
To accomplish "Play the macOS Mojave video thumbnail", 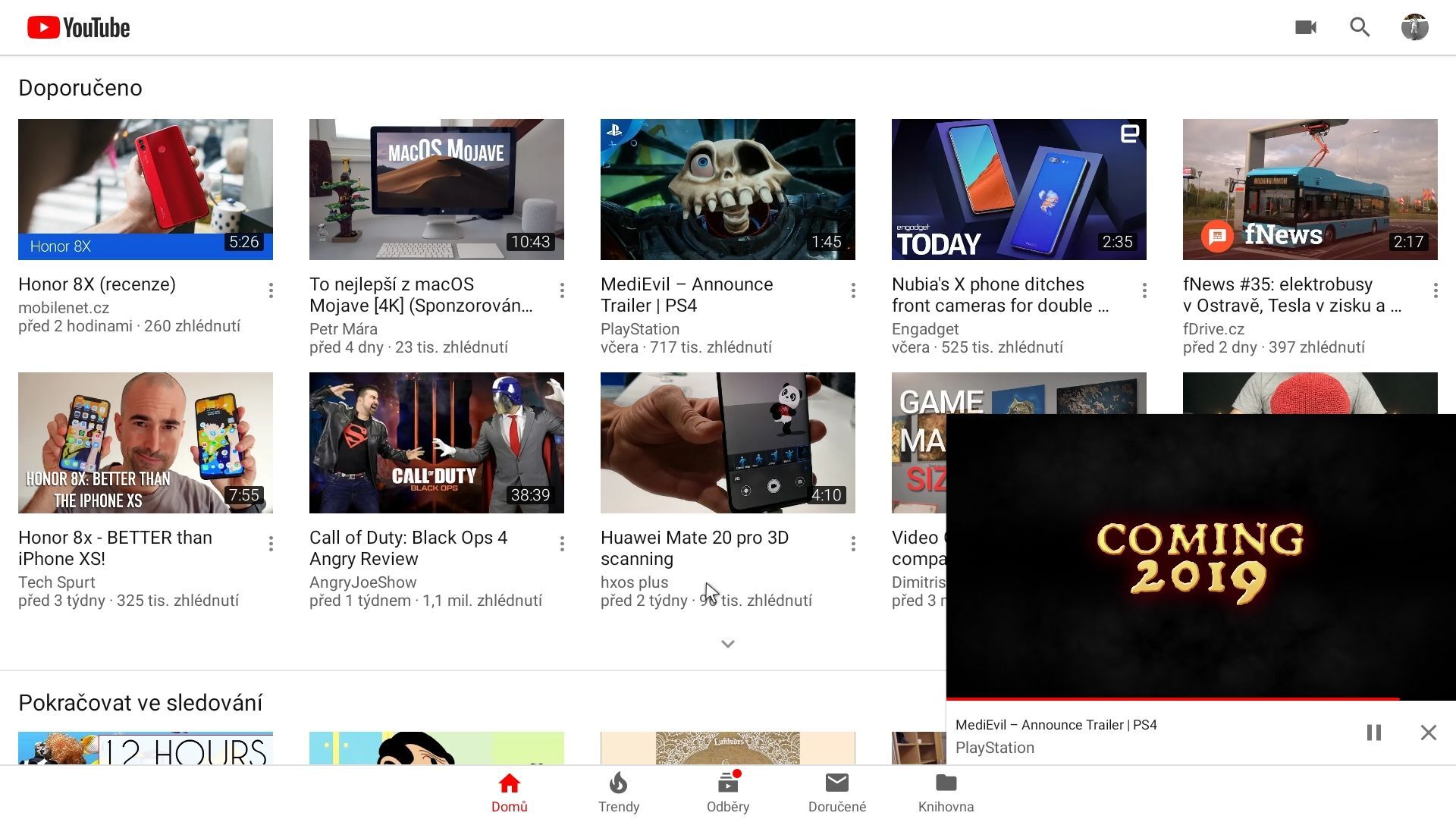I will pos(437,190).
